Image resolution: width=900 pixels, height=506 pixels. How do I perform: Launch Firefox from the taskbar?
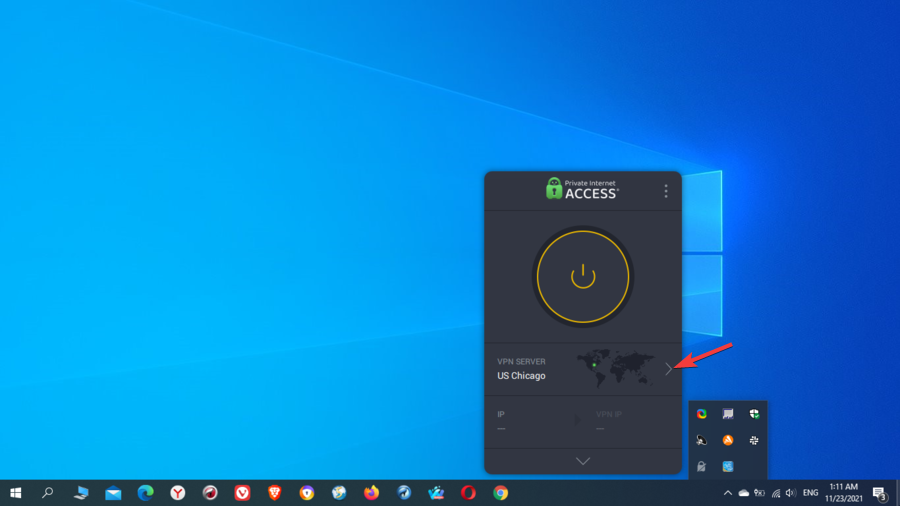371,493
